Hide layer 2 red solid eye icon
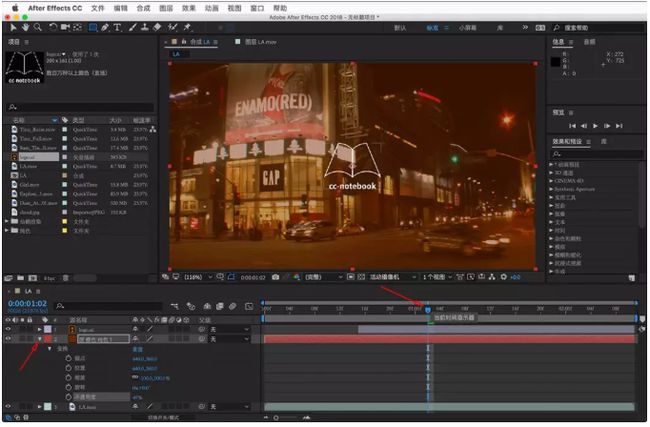The image size is (650, 427). (8, 339)
